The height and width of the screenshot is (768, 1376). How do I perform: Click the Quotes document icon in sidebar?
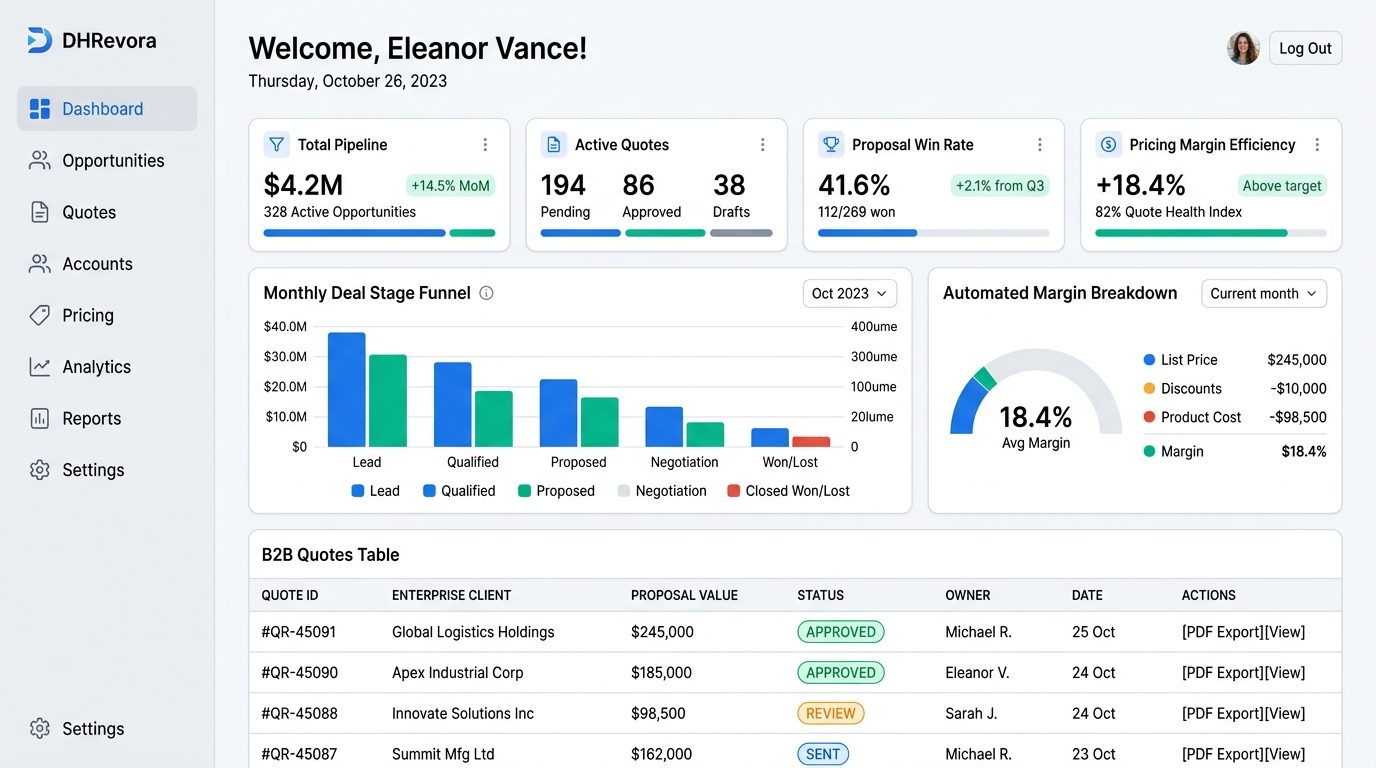point(40,212)
